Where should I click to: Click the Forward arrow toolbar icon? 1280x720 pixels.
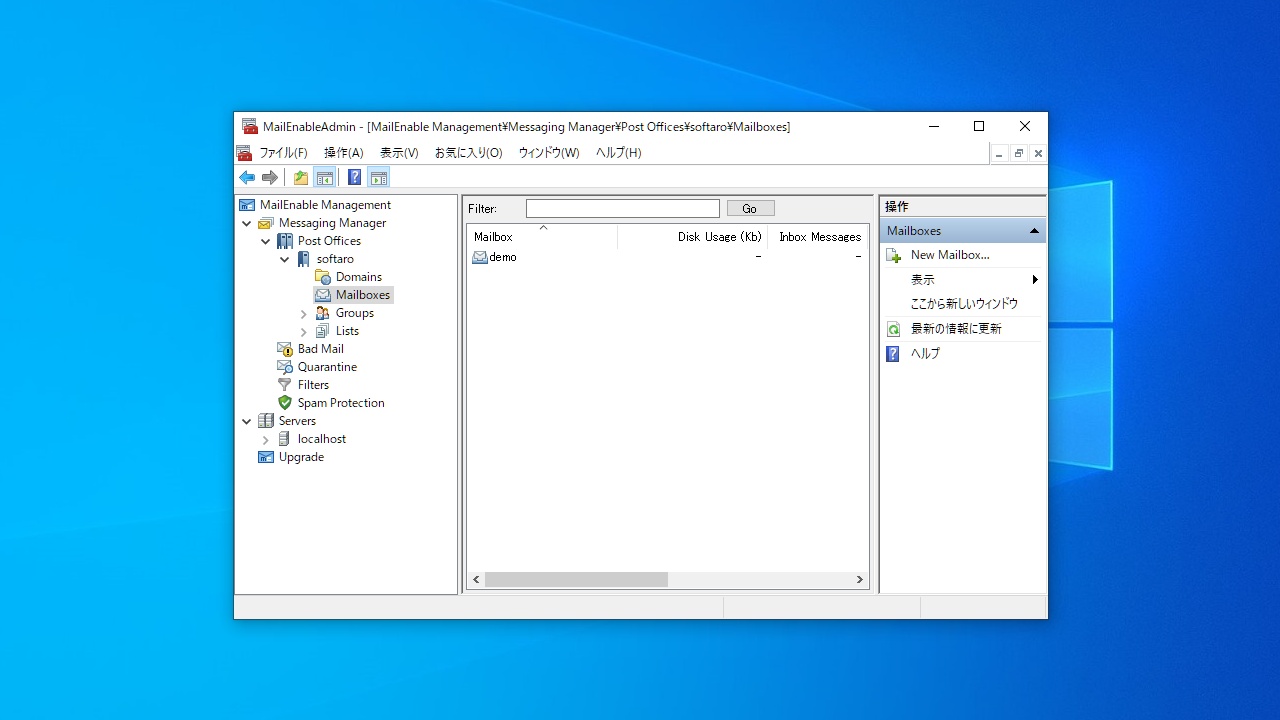pyautogui.click(x=270, y=178)
